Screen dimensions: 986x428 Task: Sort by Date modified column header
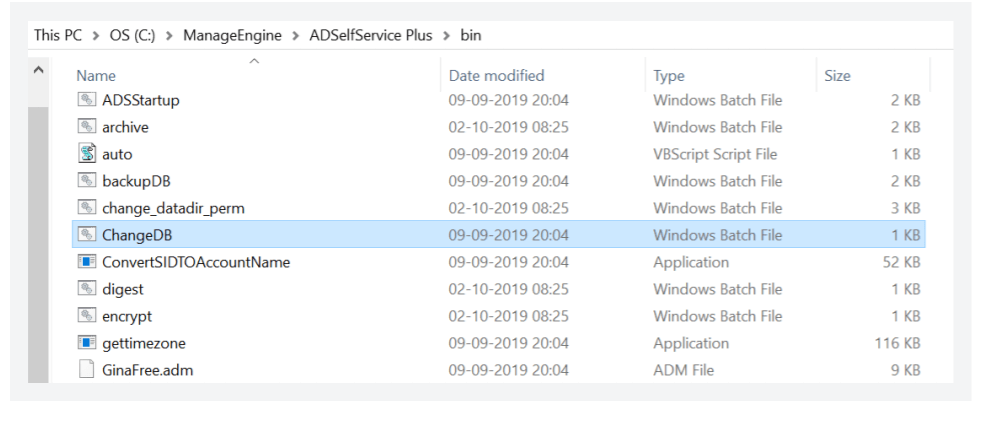pyautogui.click(x=496, y=75)
